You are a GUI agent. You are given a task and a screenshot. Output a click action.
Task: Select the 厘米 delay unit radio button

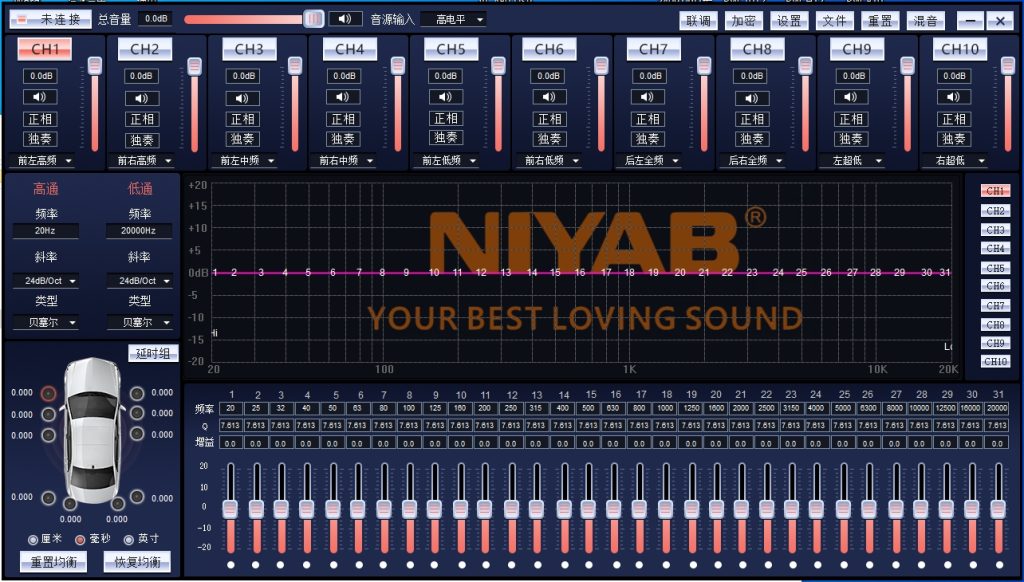(33, 540)
